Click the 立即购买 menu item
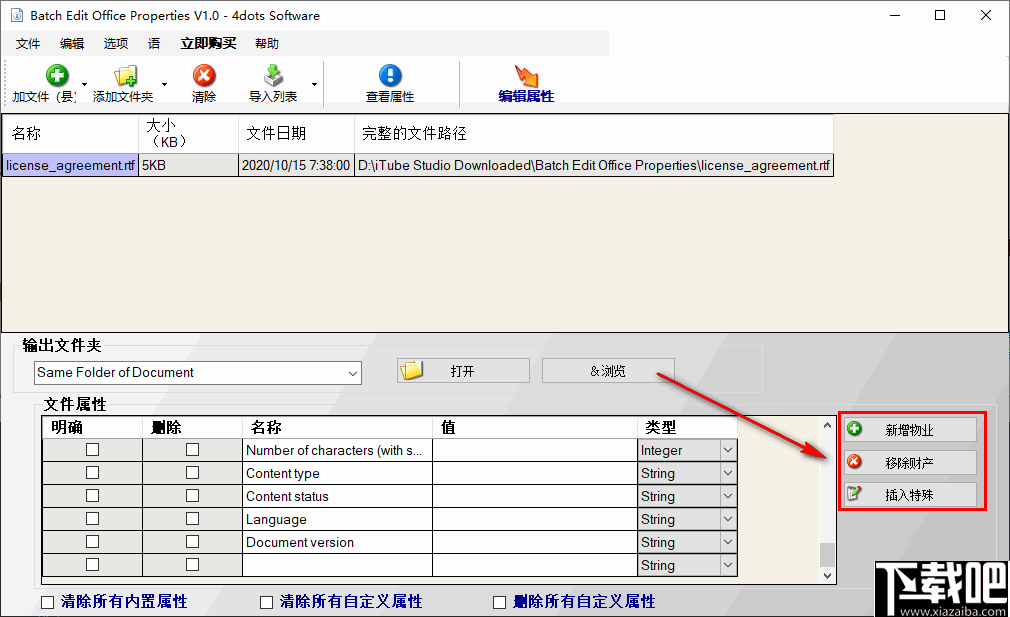 (207, 43)
